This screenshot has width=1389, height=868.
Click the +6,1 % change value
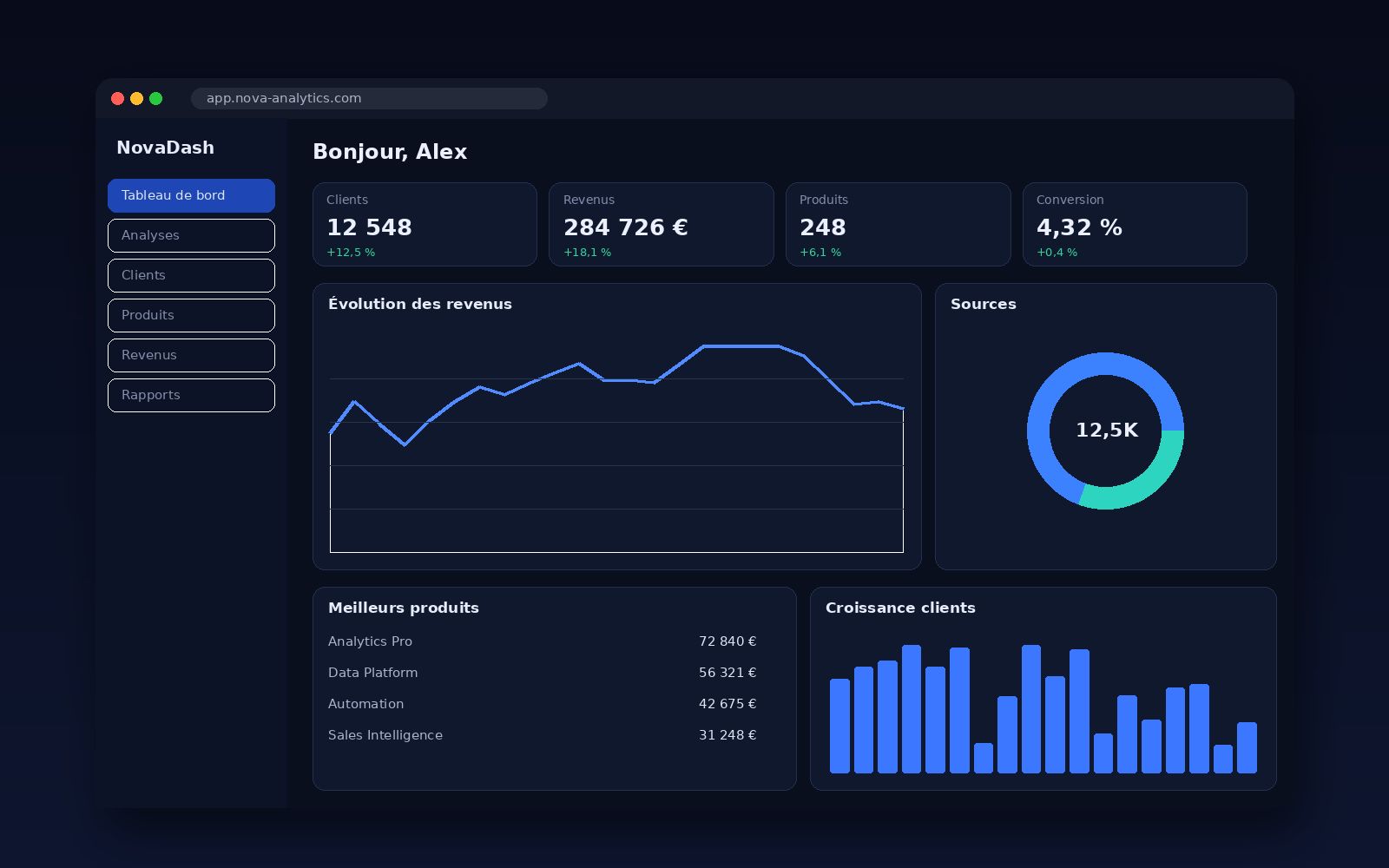(820, 253)
